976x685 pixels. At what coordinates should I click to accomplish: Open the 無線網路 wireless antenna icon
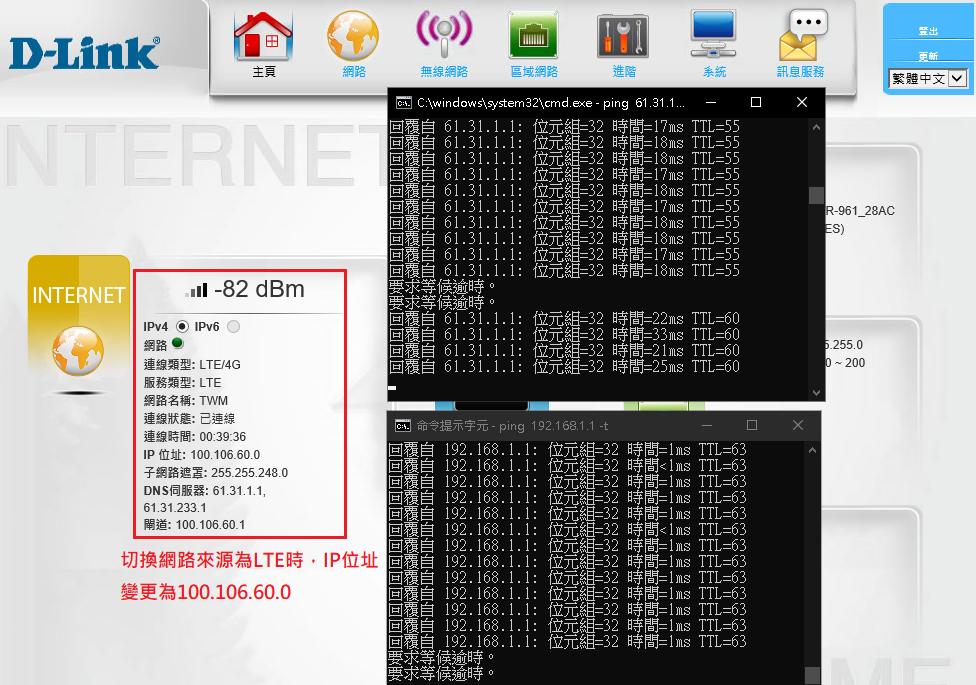click(x=443, y=37)
